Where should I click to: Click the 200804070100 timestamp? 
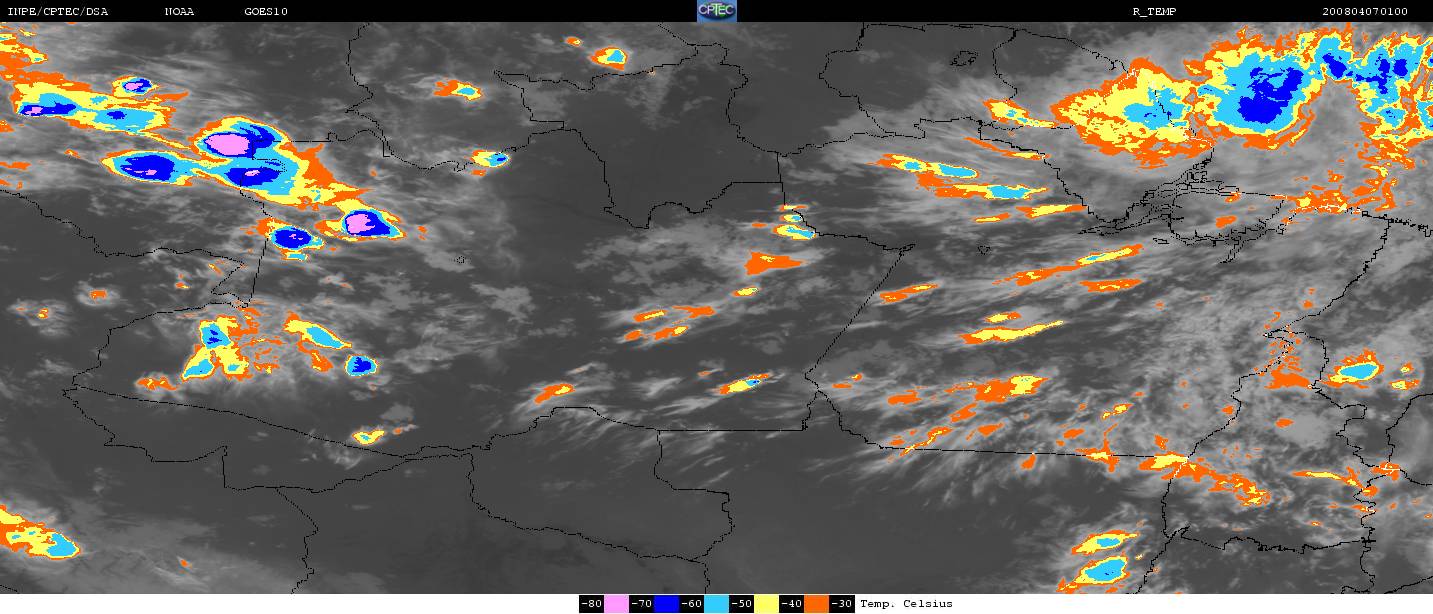pos(1364,12)
